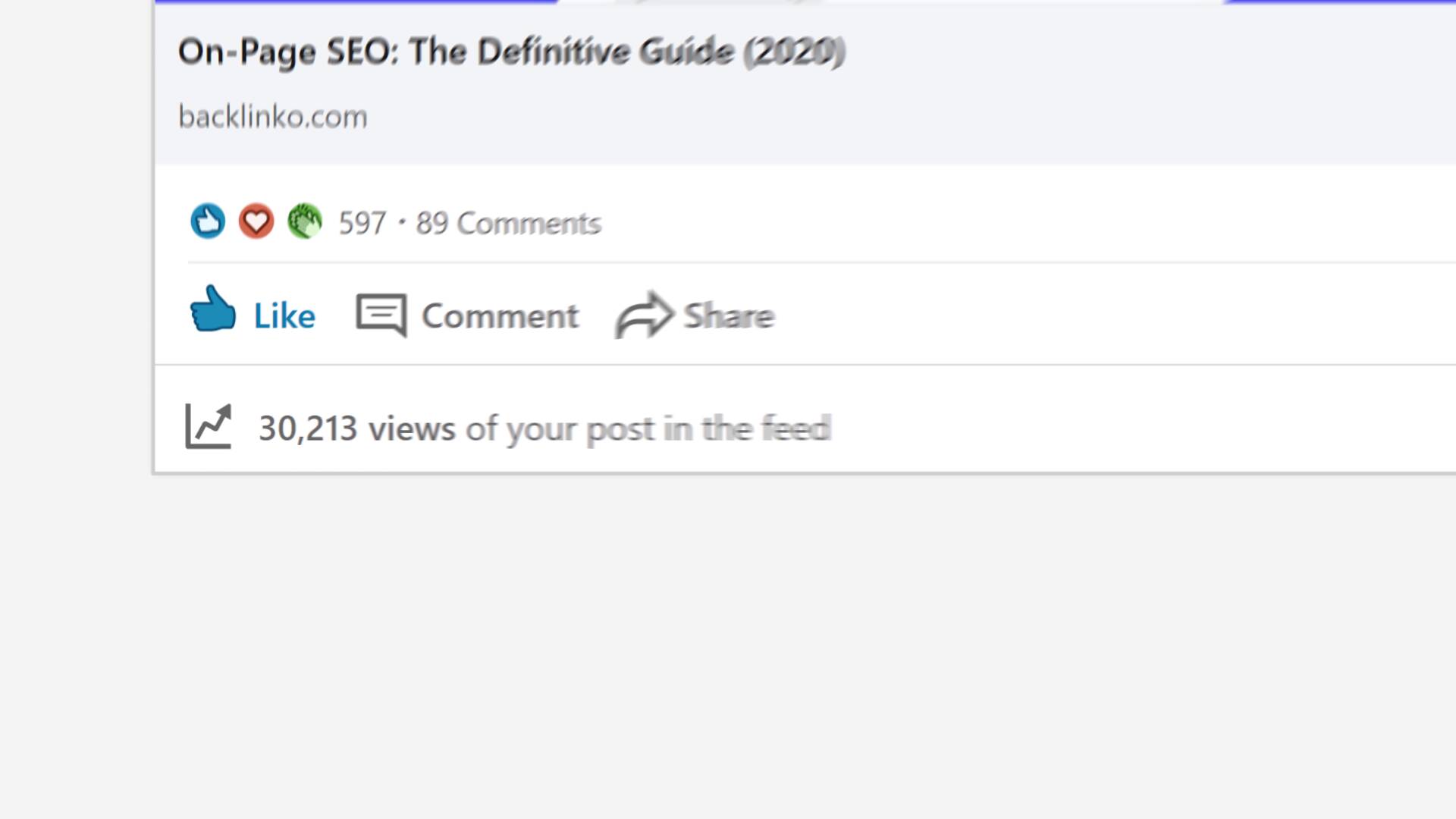Click the speech bubble Comment icon
The width and height of the screenshot is (1456, 819).
pyautogui.click(x=381, y=315)
